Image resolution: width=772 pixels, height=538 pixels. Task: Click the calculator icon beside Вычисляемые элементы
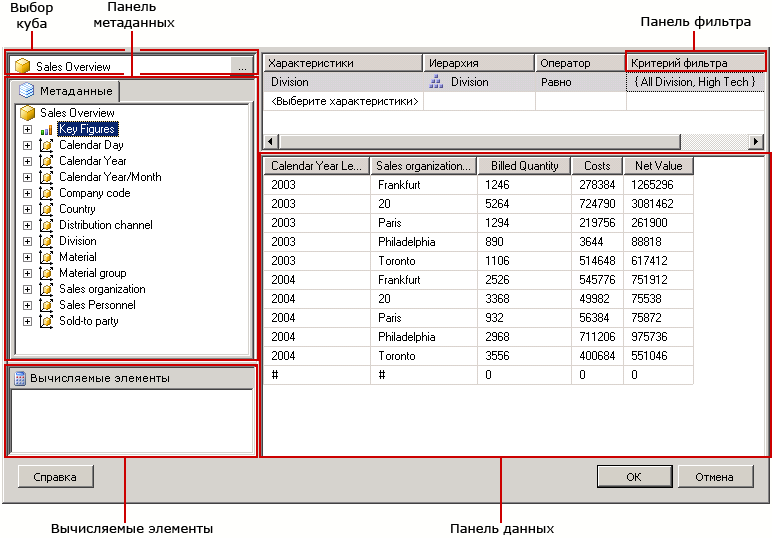(19, 378)
